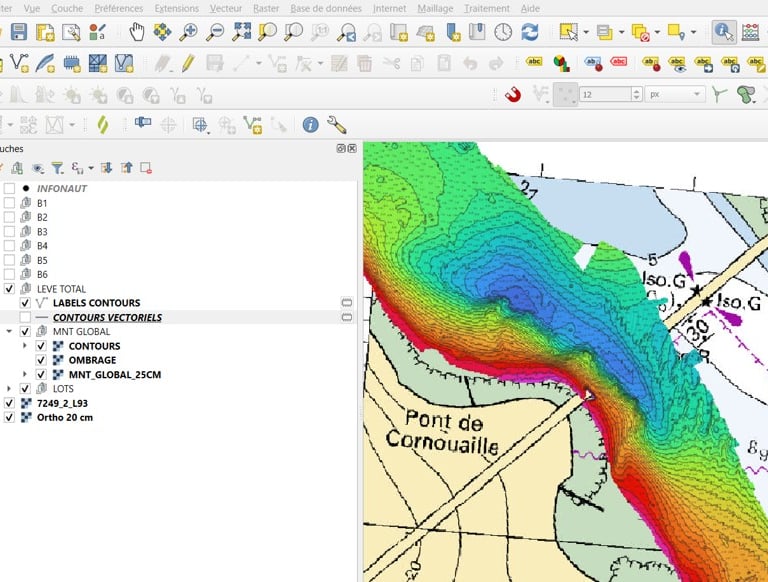Uncheck the LEVE TOTAL group

click(x=9, y=289)
